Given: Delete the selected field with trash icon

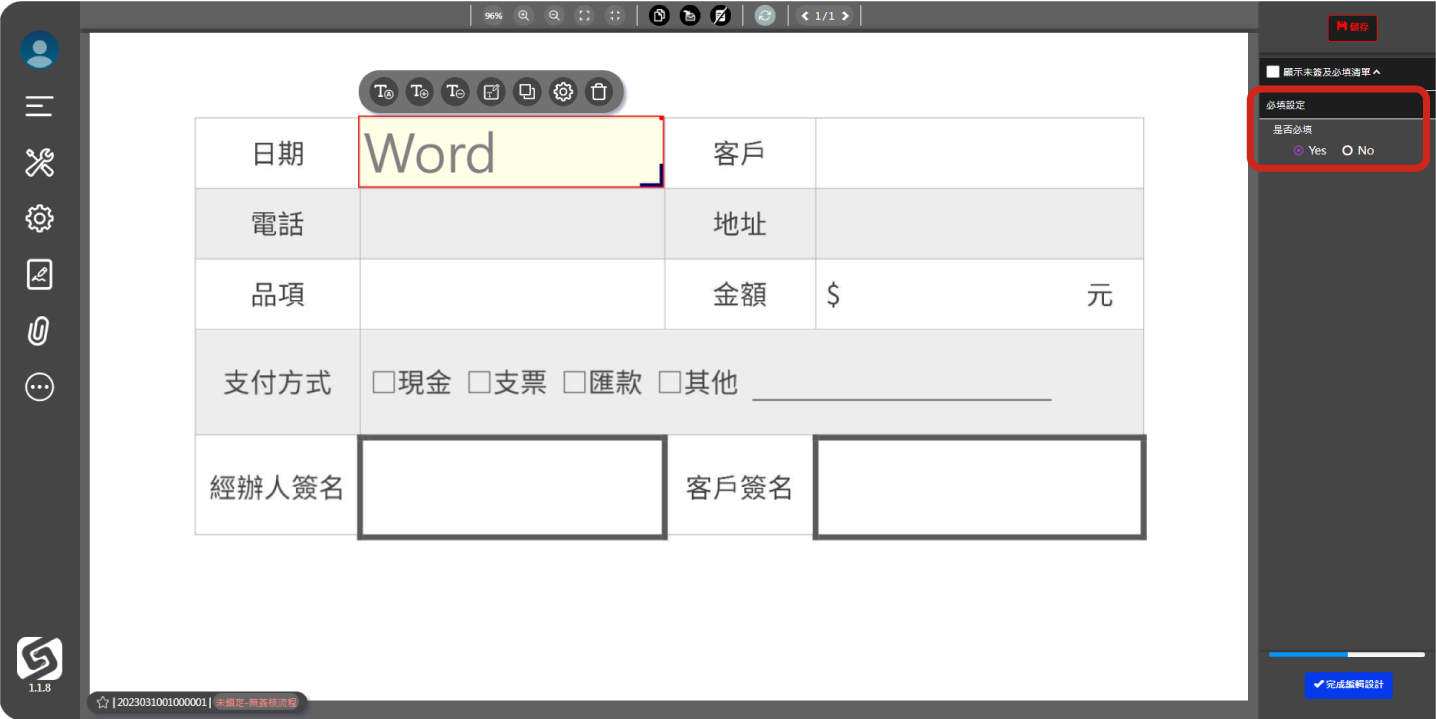Looking at the screenshot, I should point(599,92).
